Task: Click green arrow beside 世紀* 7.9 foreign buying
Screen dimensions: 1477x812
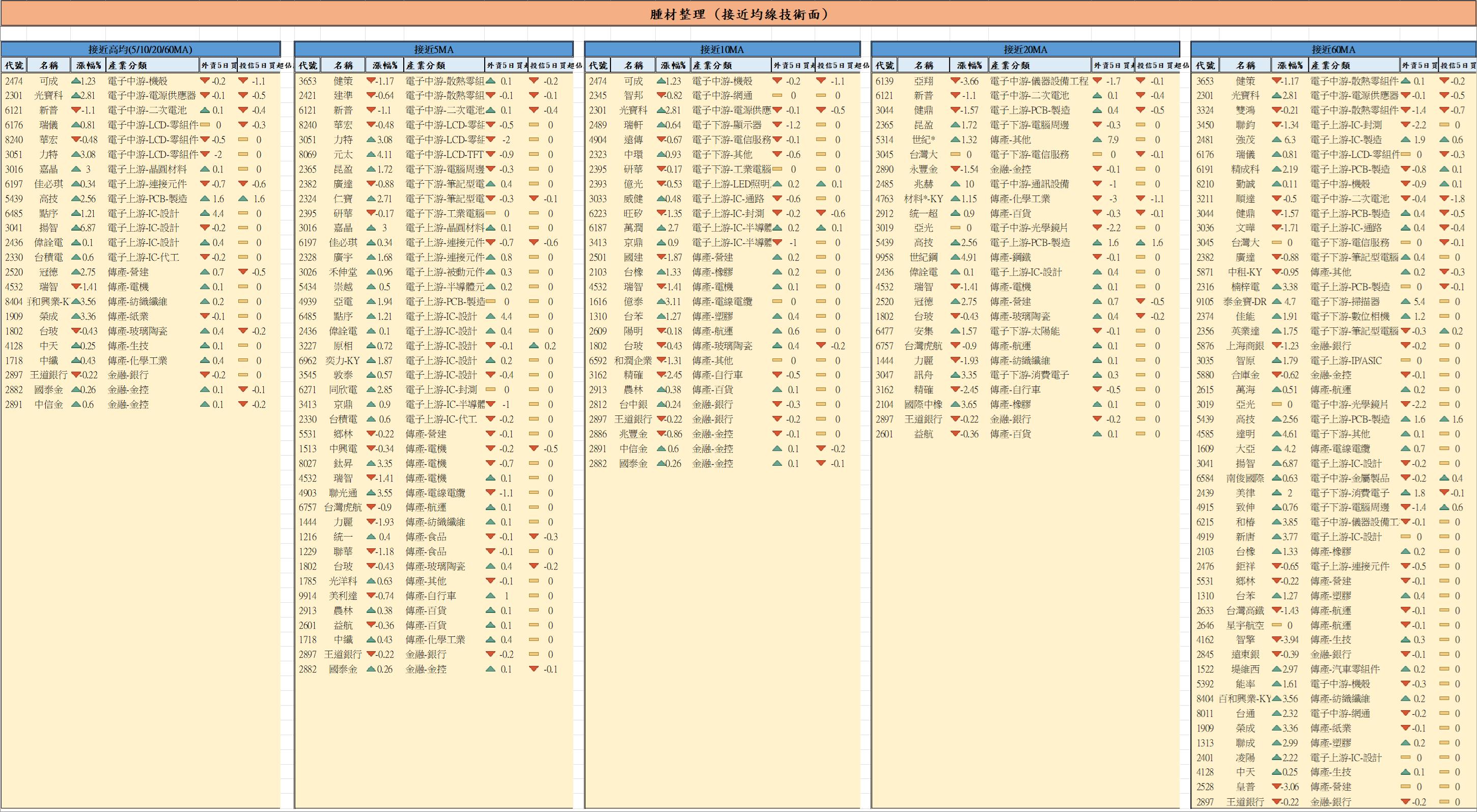Action: tap(1097, 140)
